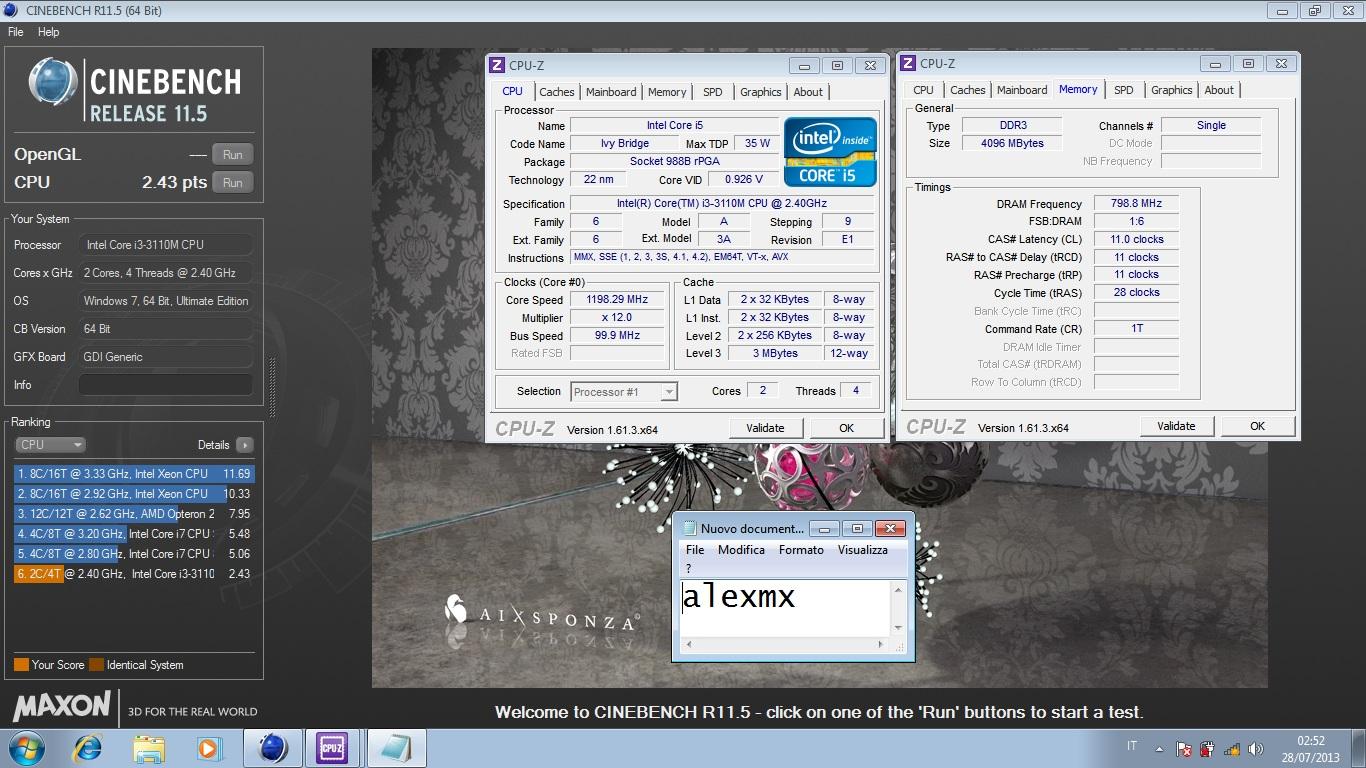Click the CPU-Z icon in the Memory window title bar
Viewport: 1366px width, 768px height.
(x=908, y=63)
